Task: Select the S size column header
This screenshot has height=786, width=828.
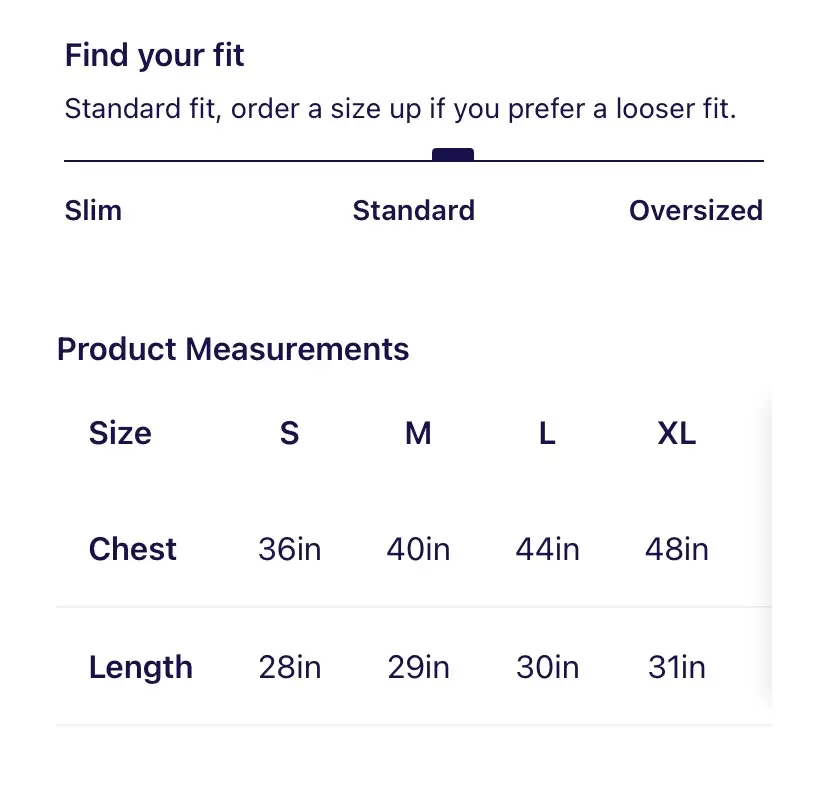Action: point(289,433)
